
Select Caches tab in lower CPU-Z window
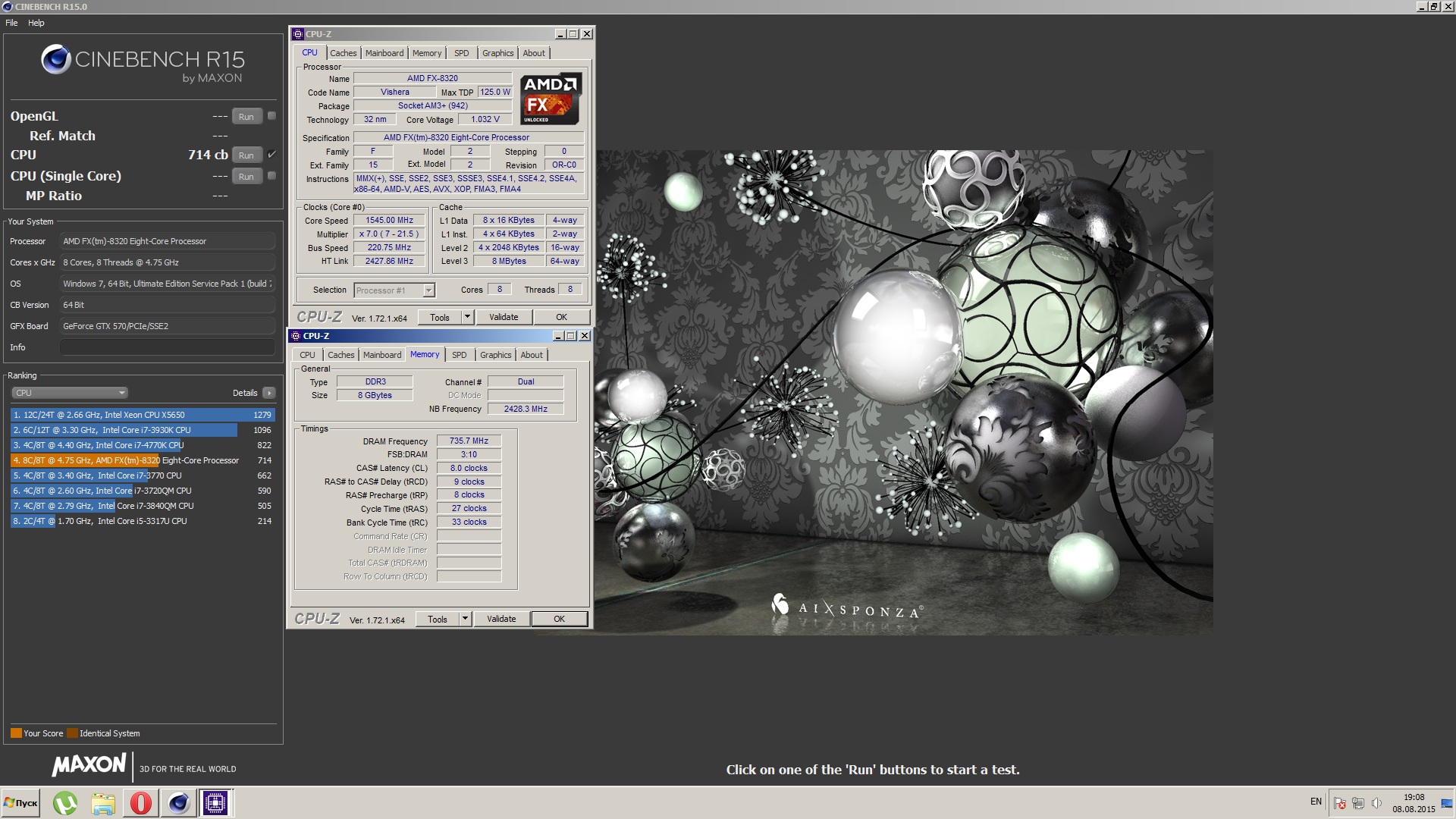(x=341, y=355)
